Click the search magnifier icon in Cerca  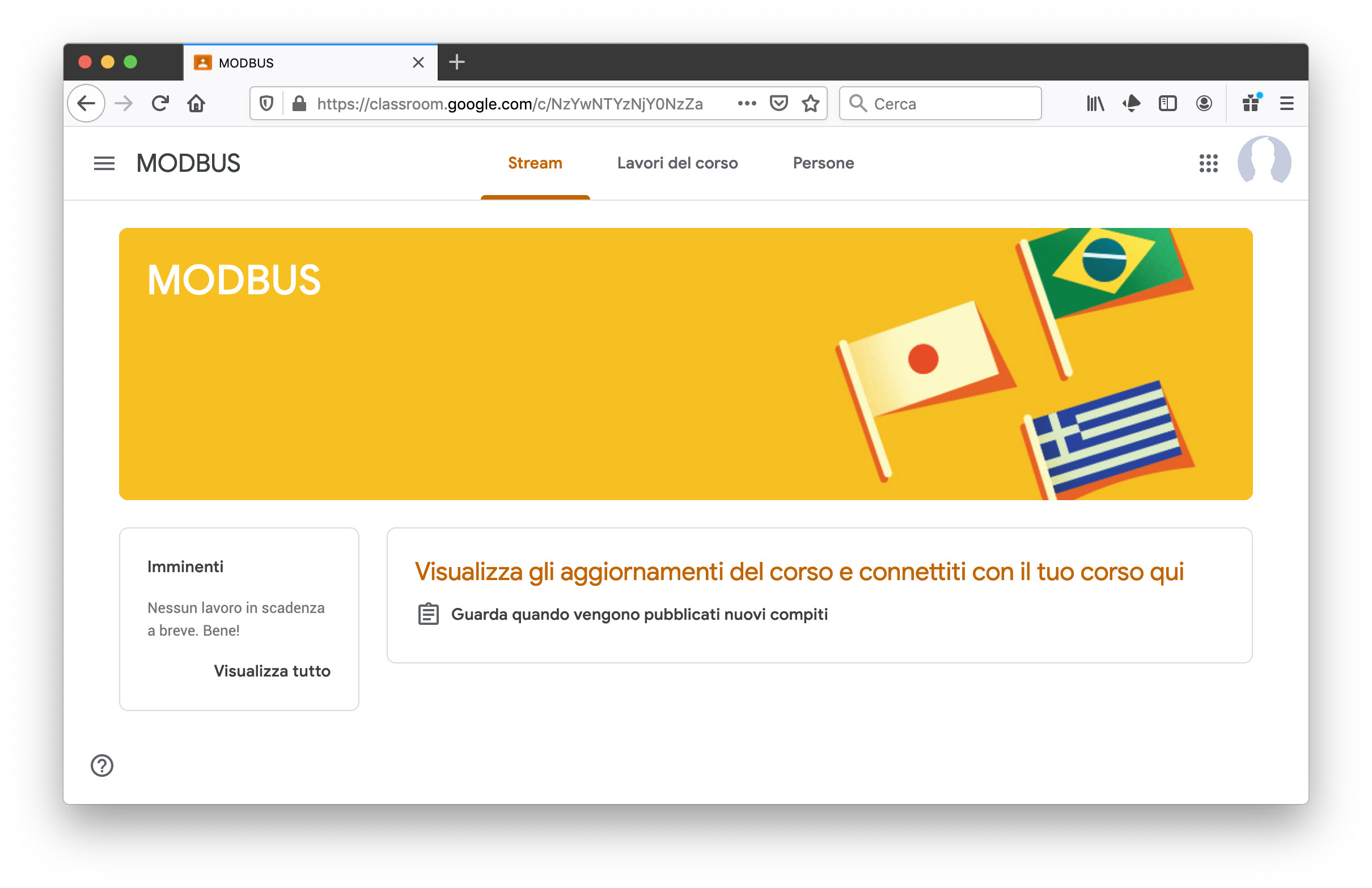pos(858,103)
